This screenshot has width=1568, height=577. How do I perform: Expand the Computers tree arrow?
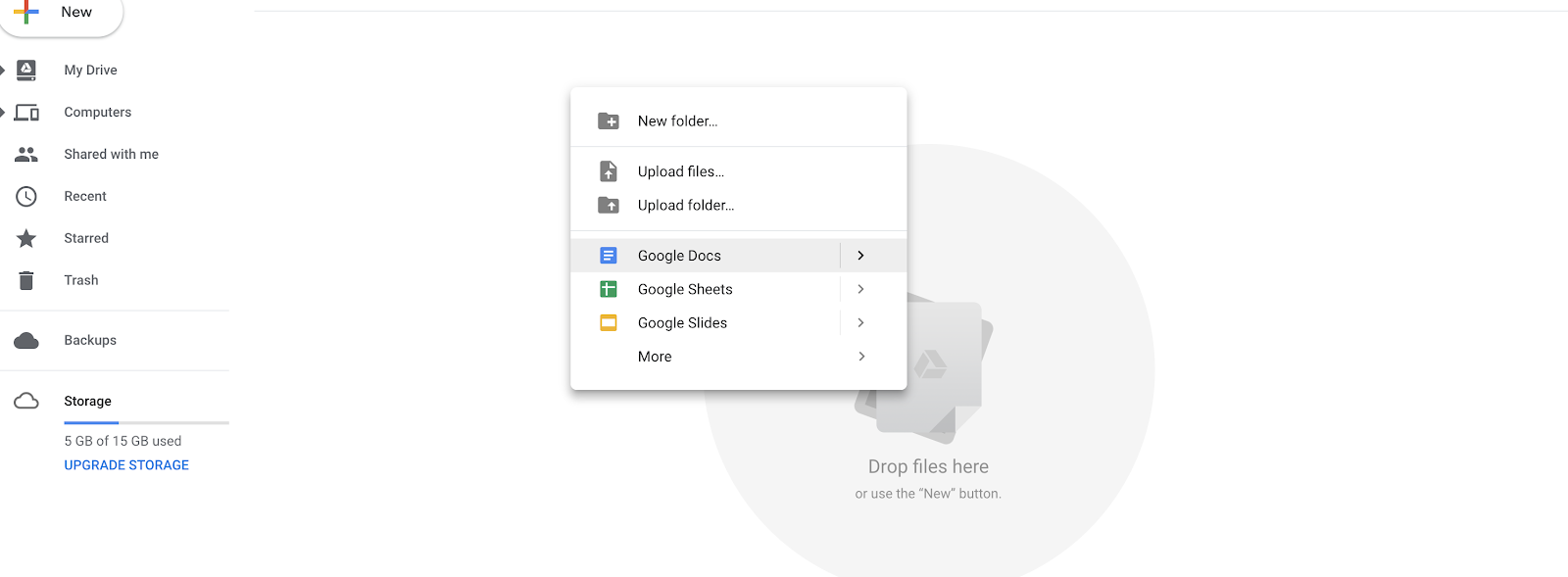click(3, 113)
